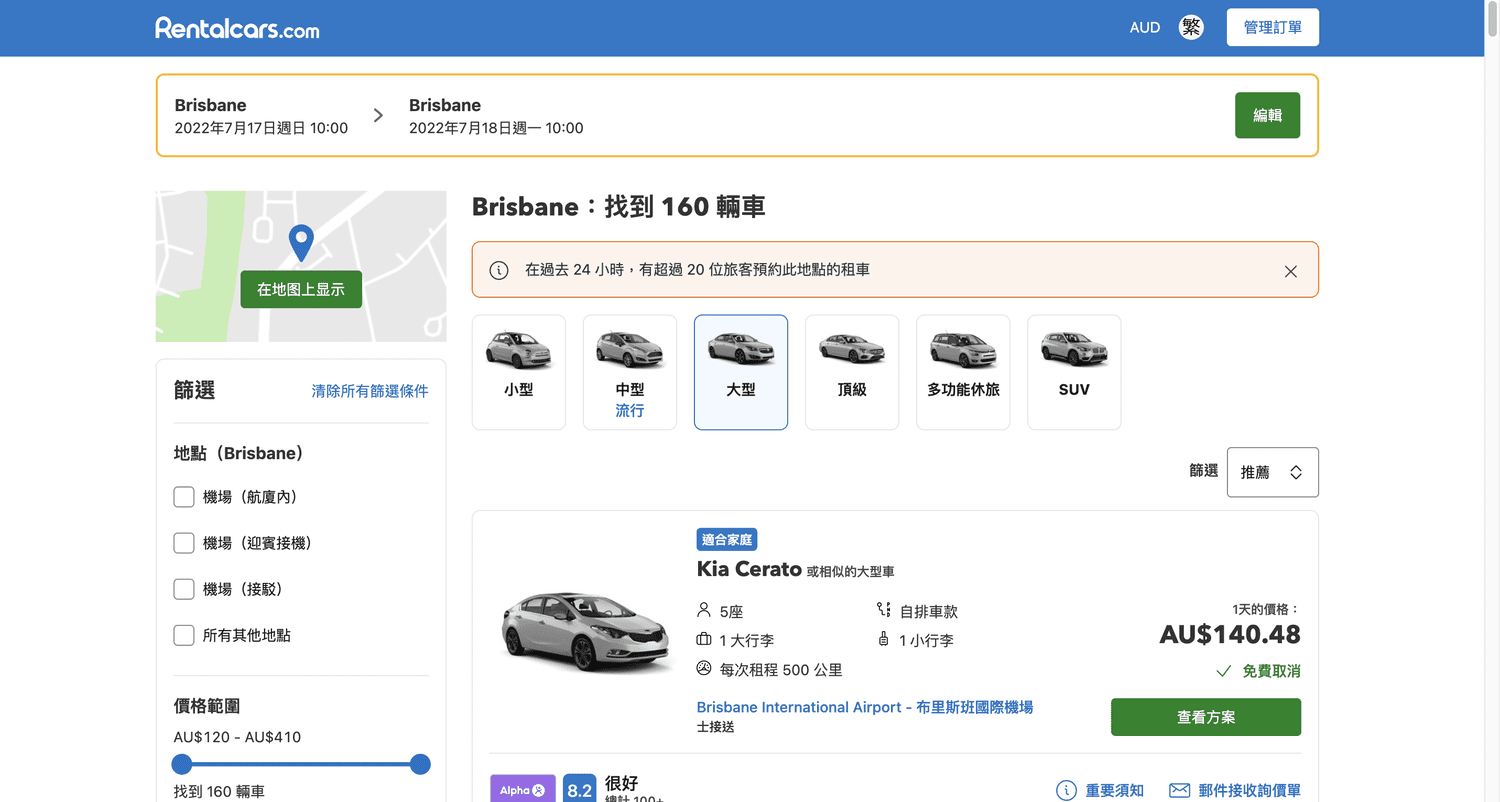Viewport: 1500px width, 802px height.
Task: Click the AU$140.48 price
Action: pos(1230,634)
